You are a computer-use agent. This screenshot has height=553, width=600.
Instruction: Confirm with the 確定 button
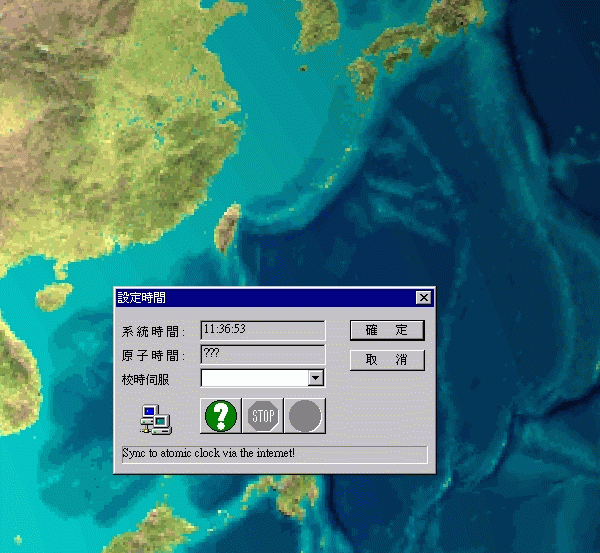[x=387, y=330]
